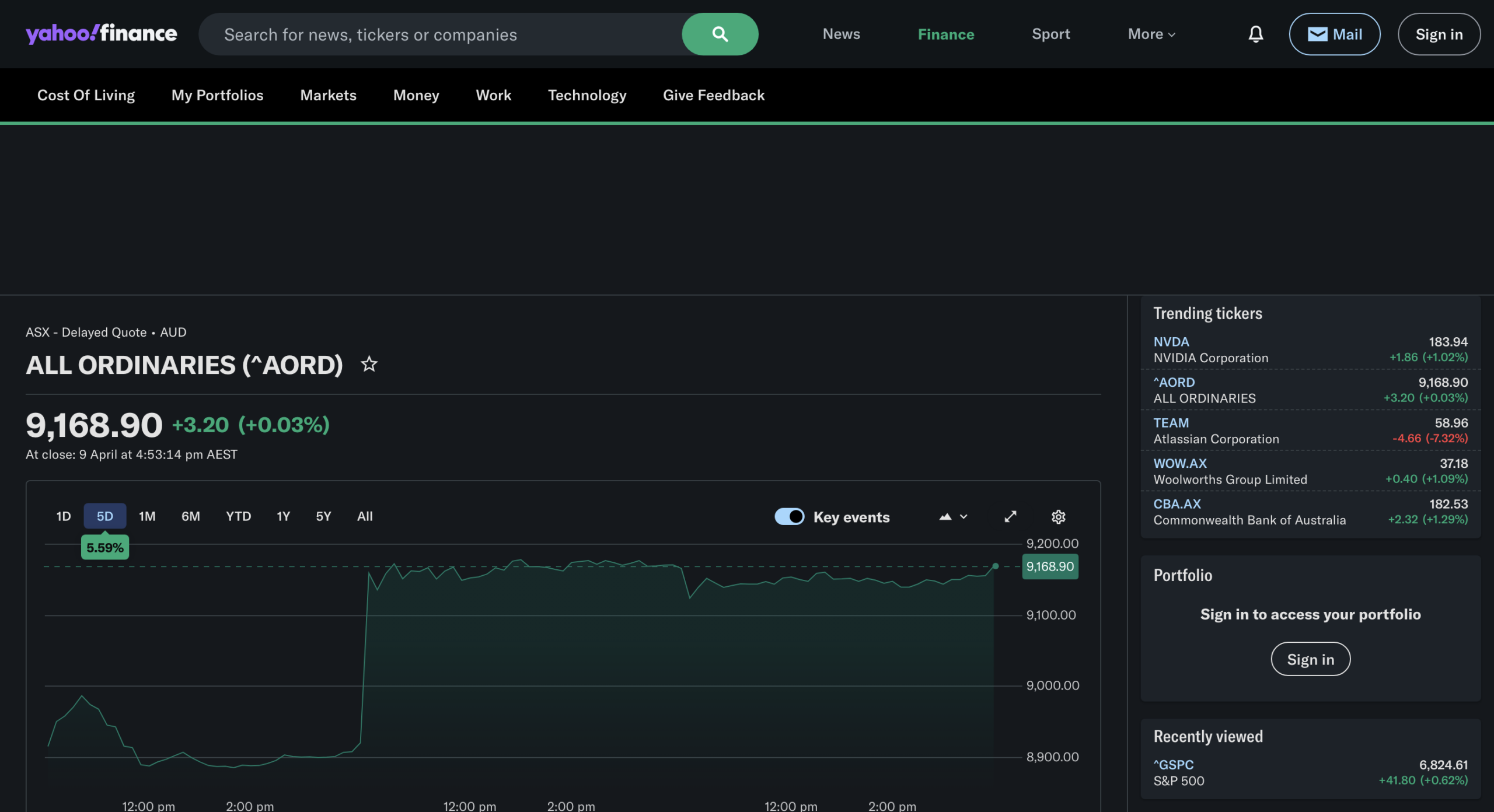This screenshot has height=812, width=1494.
Task: Open chart type dropdown chevron
Action: click(x=964, y=517)
